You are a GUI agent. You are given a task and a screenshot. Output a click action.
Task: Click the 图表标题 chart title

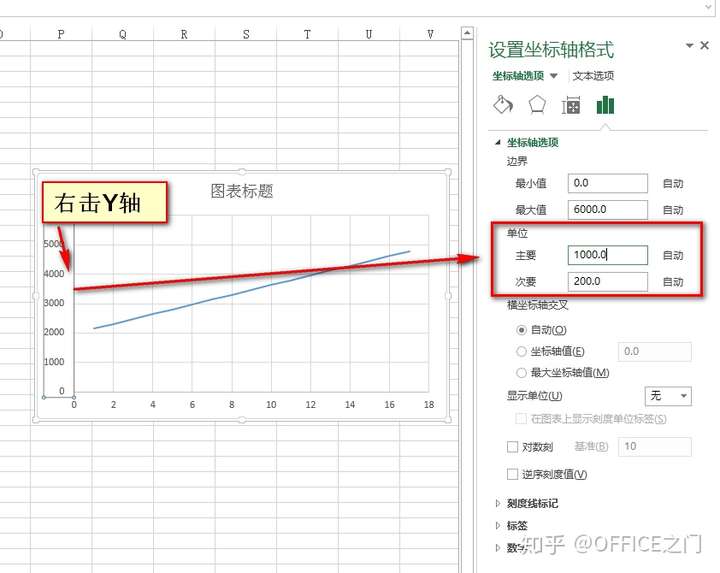click(242, 191)
